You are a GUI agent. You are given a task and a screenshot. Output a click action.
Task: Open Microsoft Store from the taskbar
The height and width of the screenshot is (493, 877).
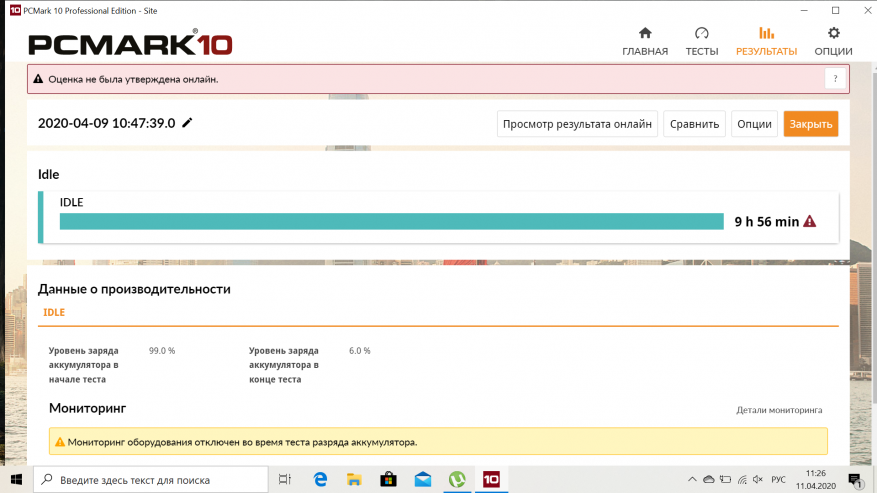(x=388, y=480)
